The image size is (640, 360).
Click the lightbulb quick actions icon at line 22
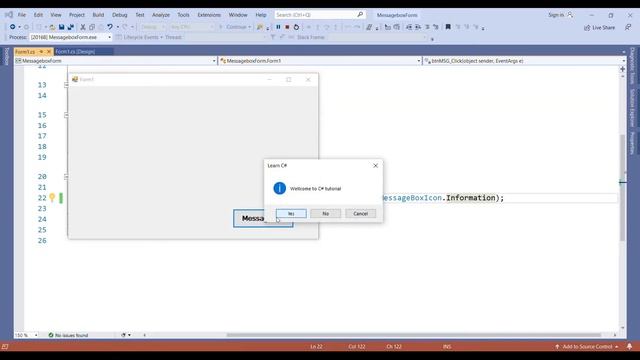52,198
